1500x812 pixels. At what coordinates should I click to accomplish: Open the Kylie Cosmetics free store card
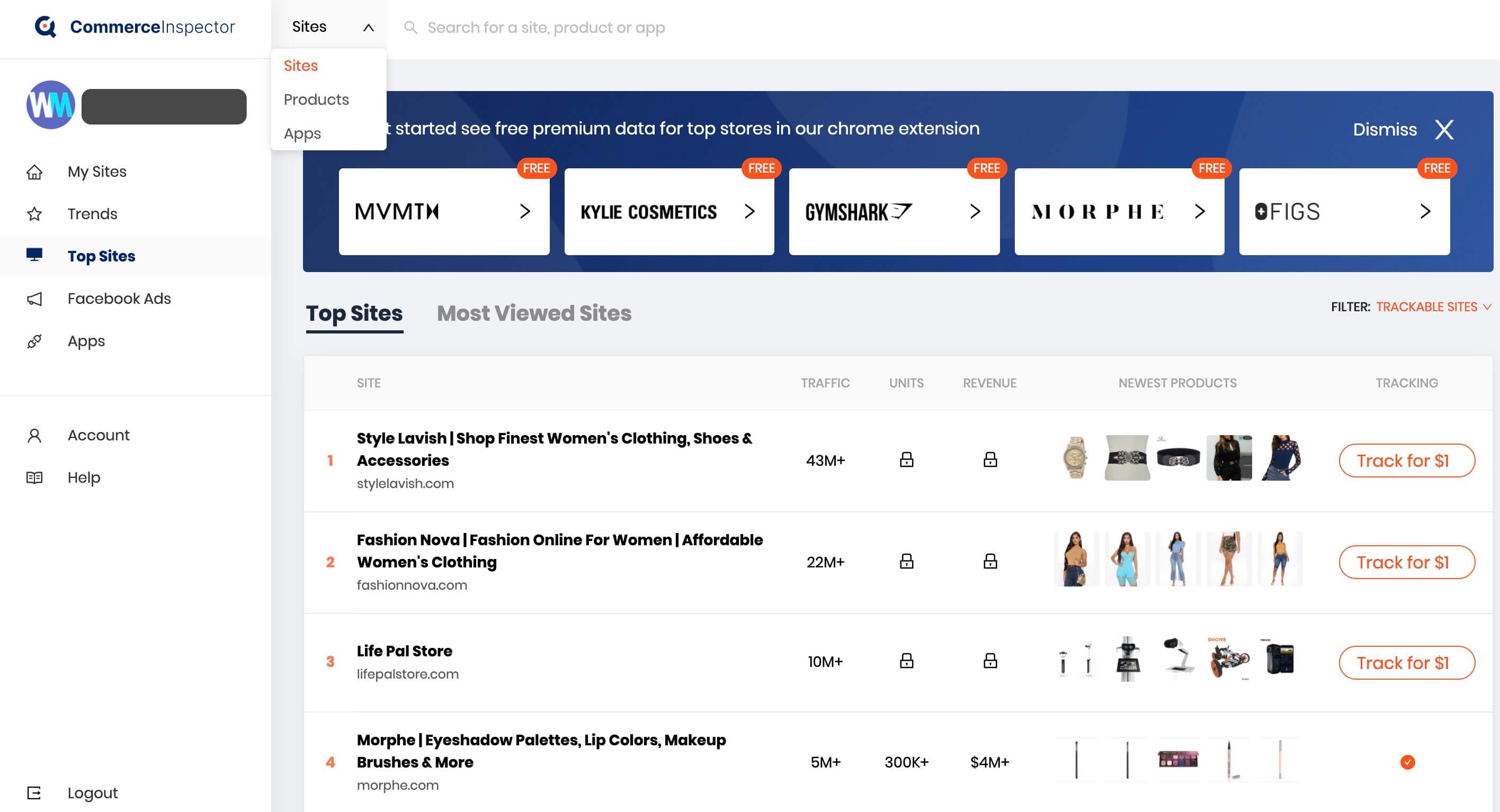(668, 211)
